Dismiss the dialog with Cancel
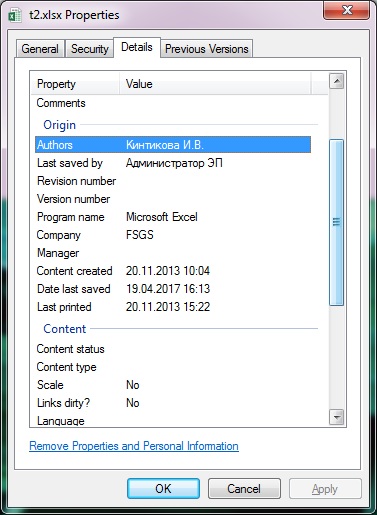The width and height of the screenshot is (377, 515). pos(244,489)
